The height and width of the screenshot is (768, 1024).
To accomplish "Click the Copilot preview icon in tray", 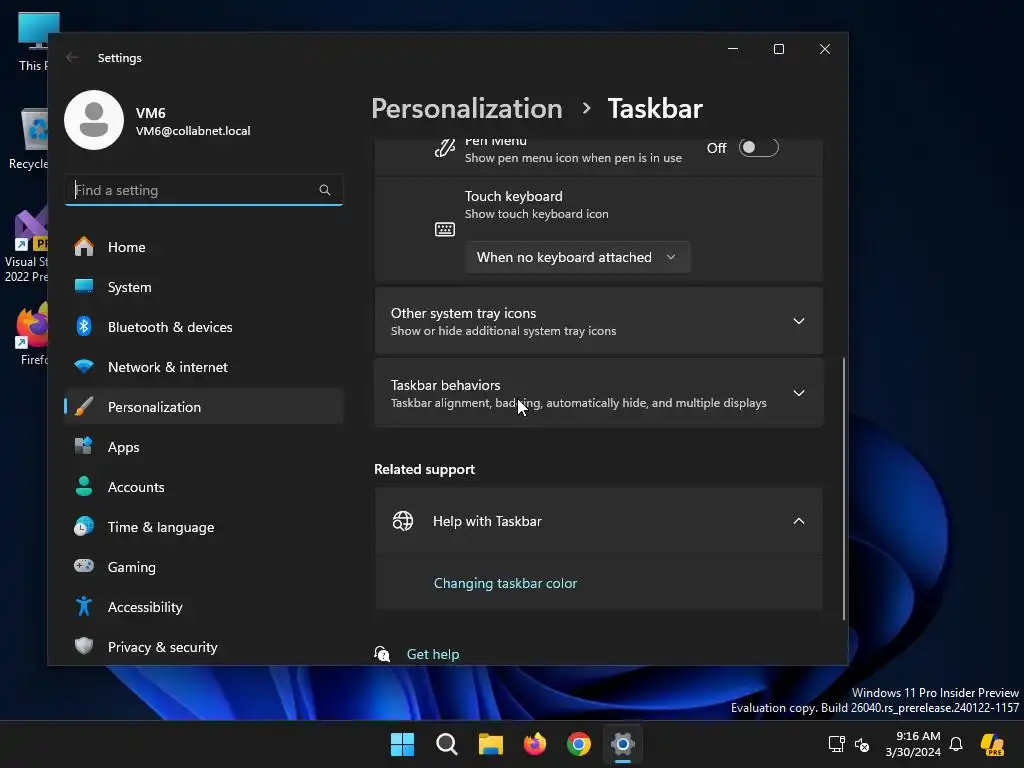I will pos(993,744).
